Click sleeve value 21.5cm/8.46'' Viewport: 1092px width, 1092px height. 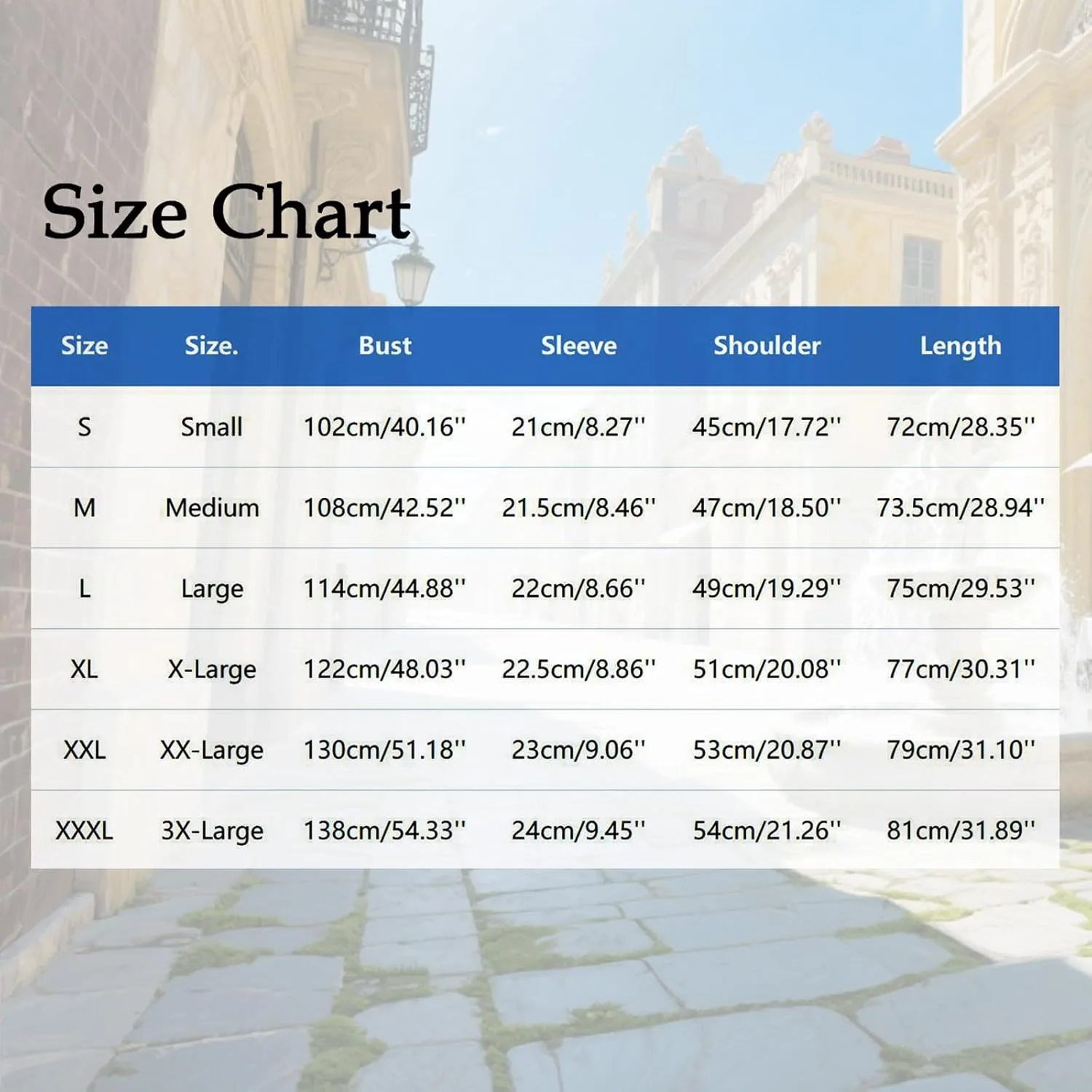click(579, 507)
